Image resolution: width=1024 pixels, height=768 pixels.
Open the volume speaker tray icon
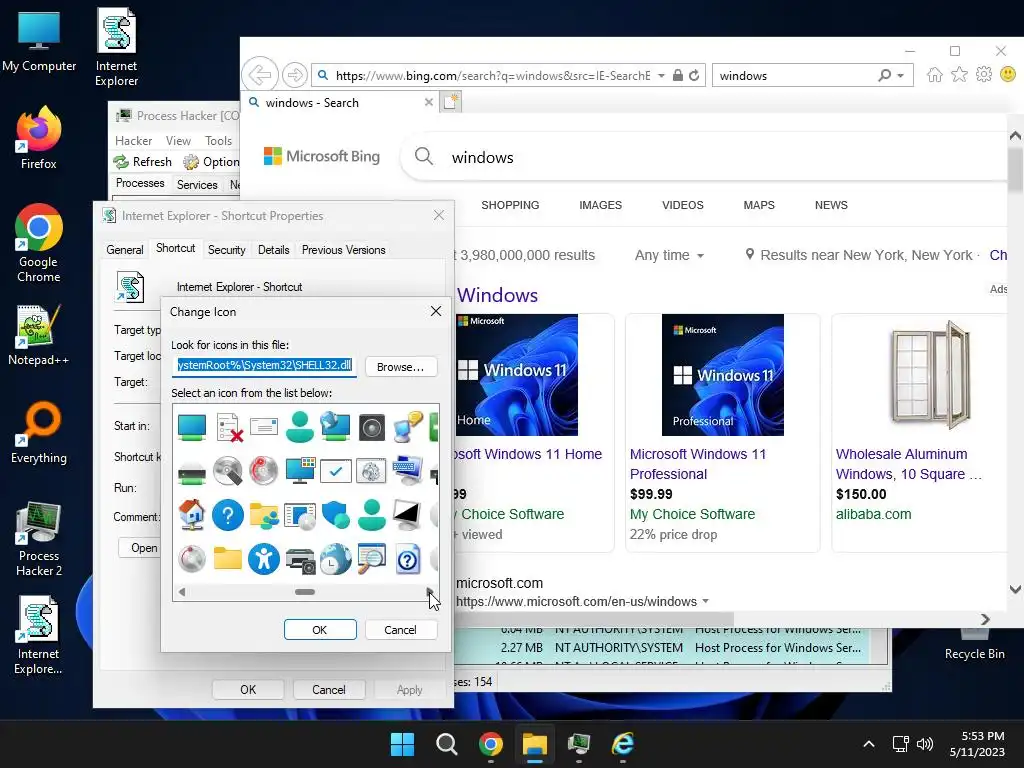(925, 744)
